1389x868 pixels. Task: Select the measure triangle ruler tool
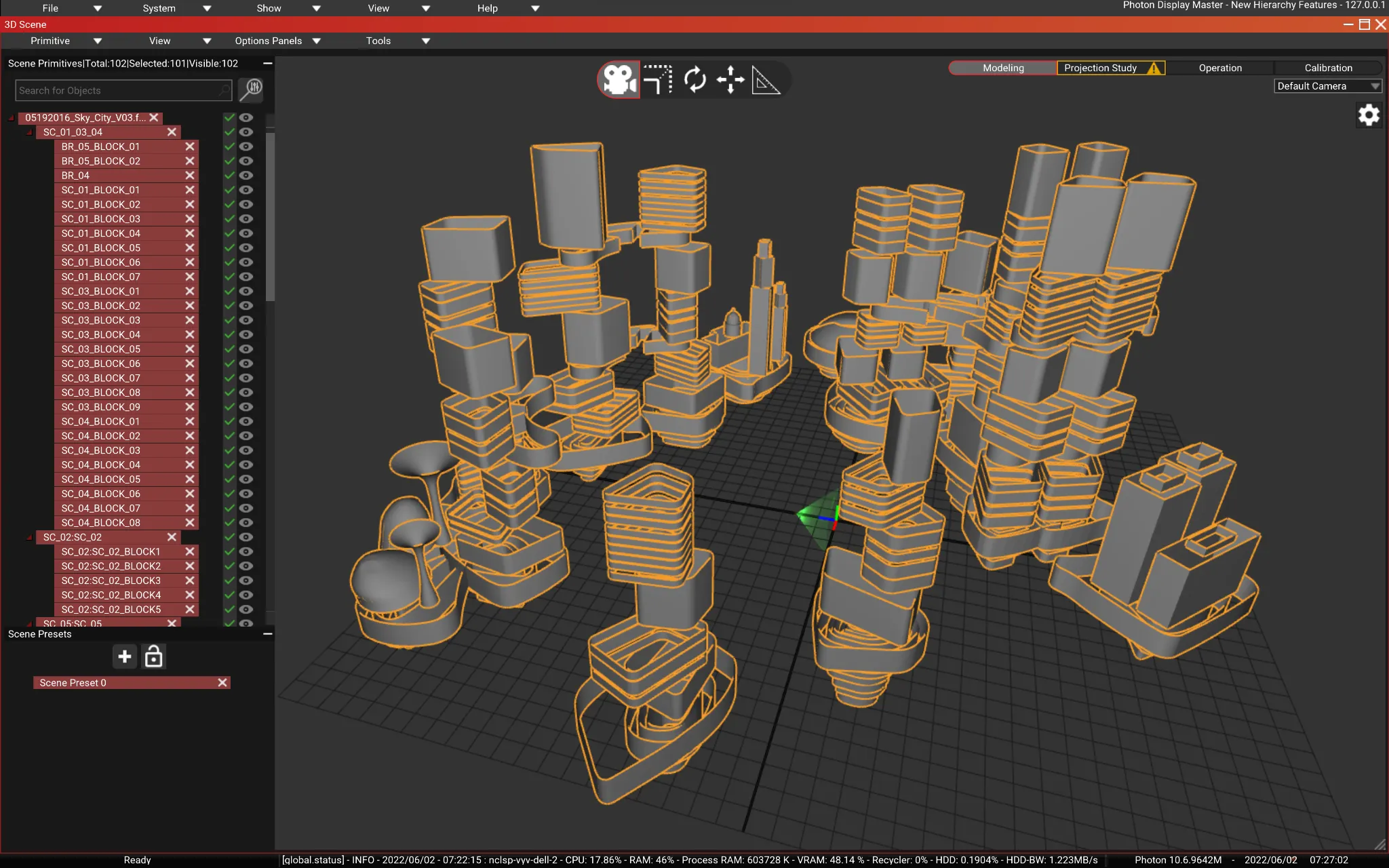point(766,80)
